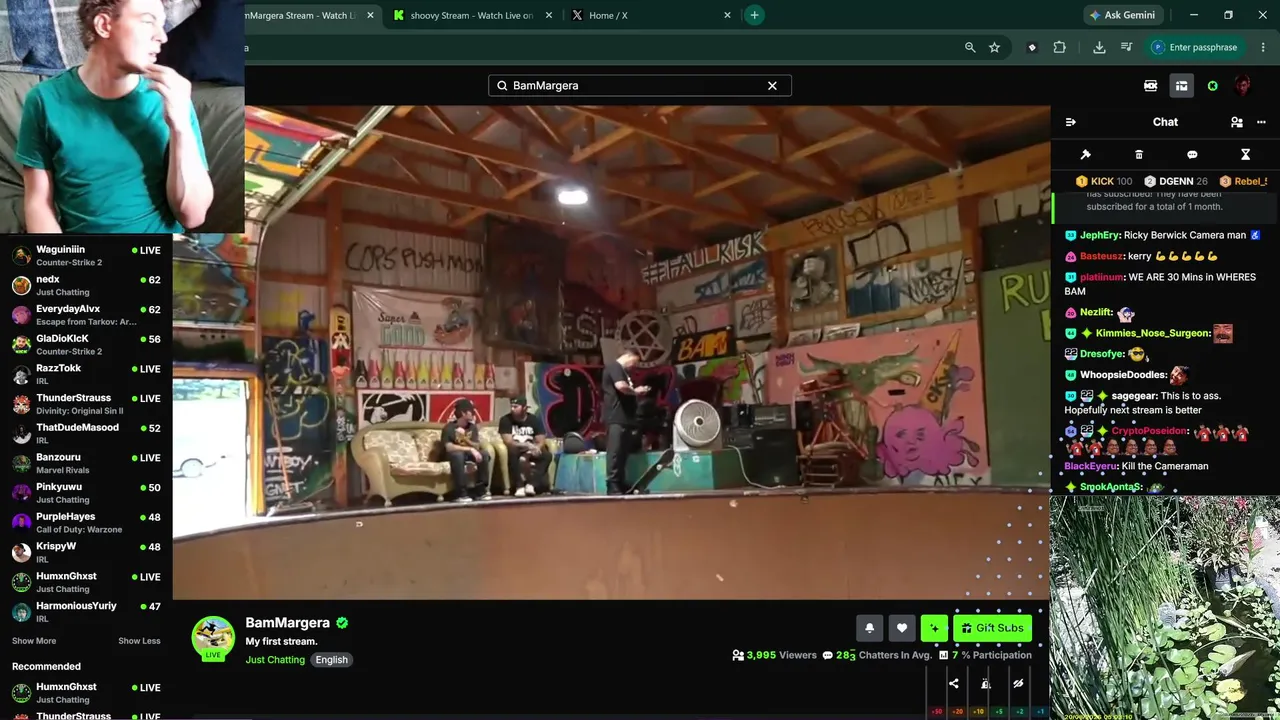1280x720 pixels.
Task: Switch to the BamMargera Stream browser tab
Action: pos(310,15)
